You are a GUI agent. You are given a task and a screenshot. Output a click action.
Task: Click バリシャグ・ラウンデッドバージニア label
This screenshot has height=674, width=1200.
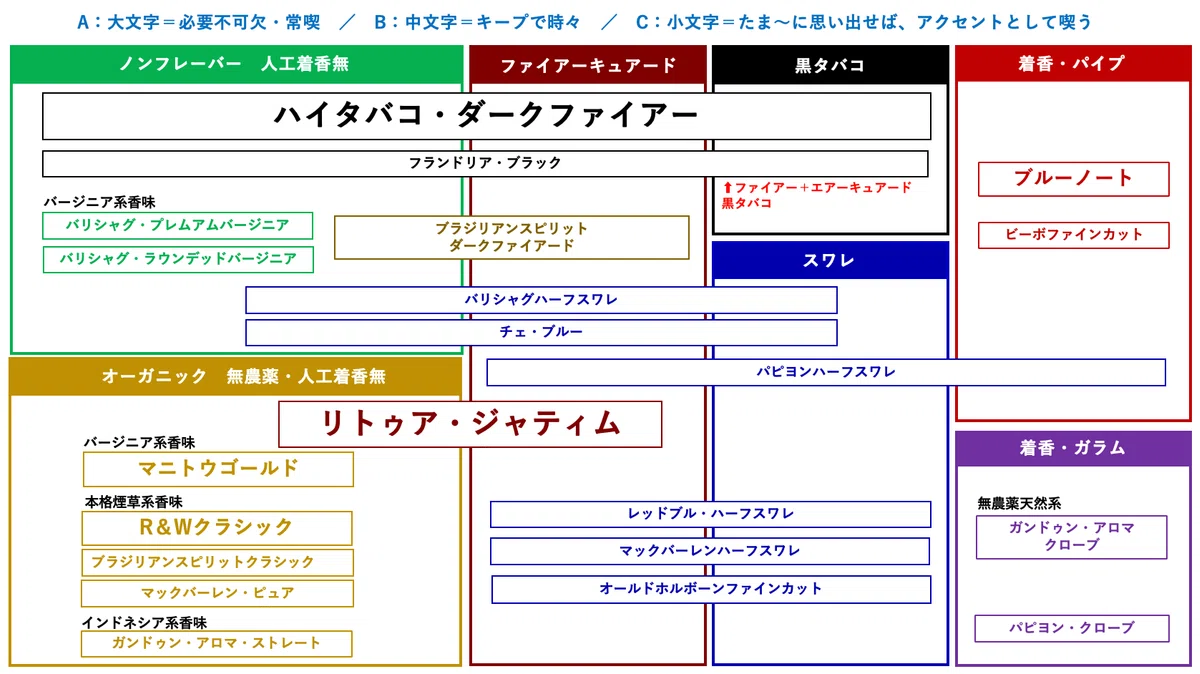click(x=178, y=259)
